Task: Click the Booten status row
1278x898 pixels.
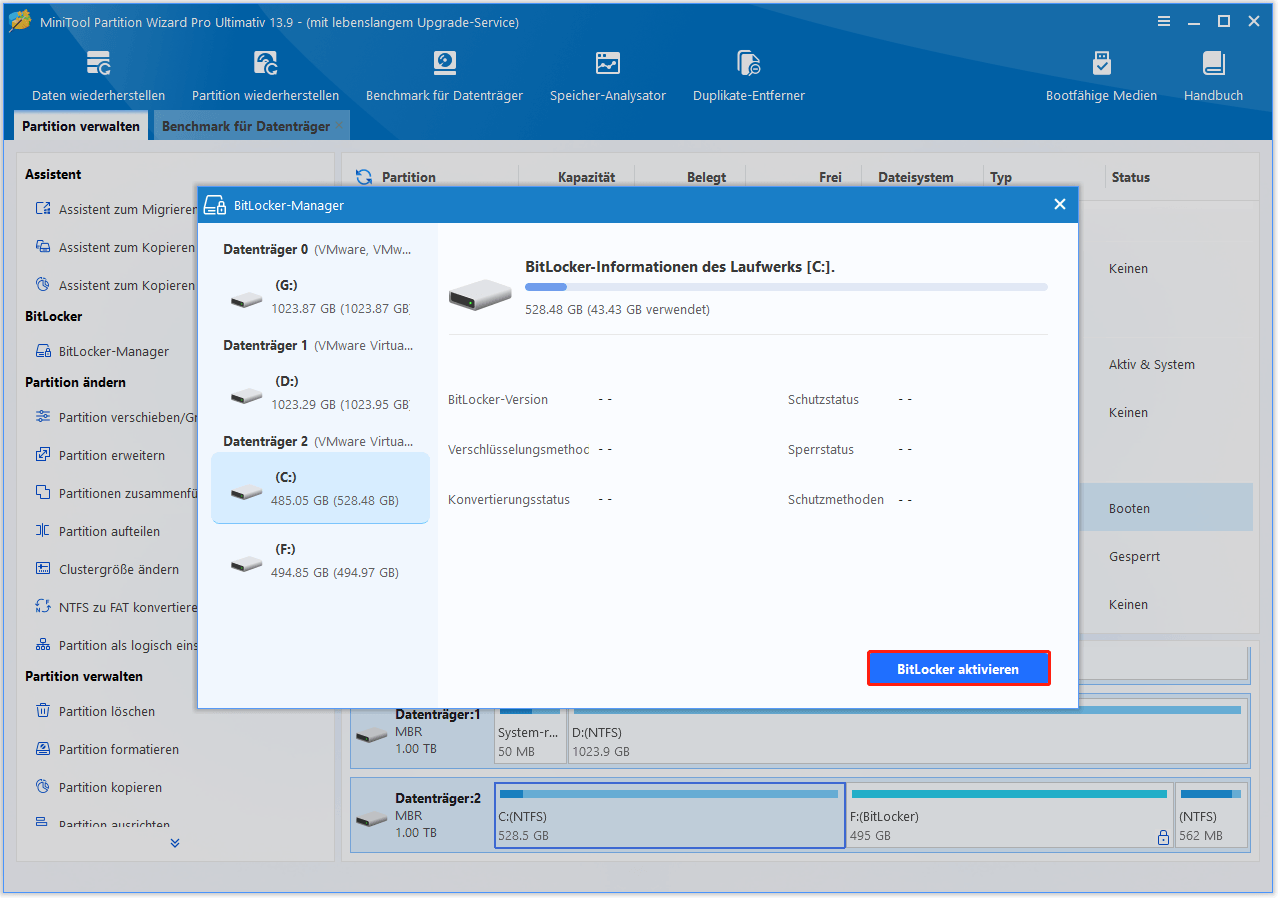Action: tap(1129, 508)
